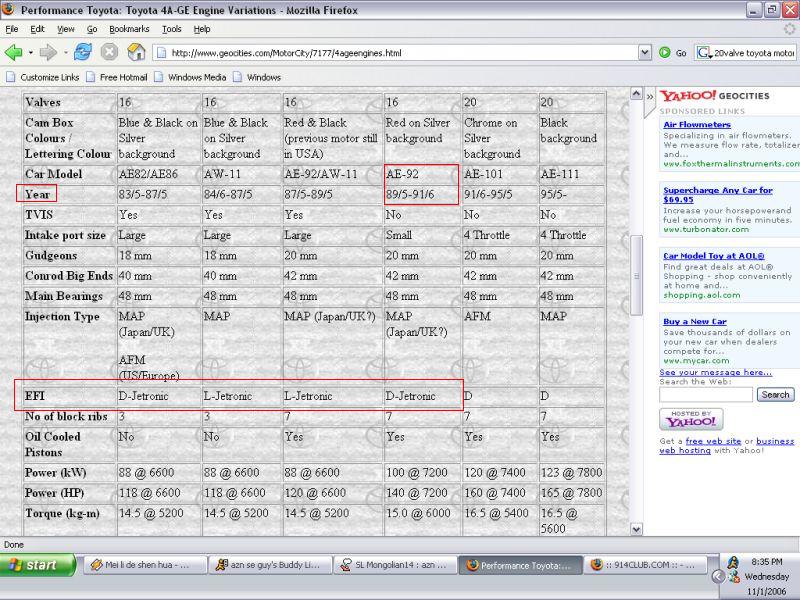Open Back button history dropdown arrow
This screenshot has width=800, height=600.
pos(31,53)
